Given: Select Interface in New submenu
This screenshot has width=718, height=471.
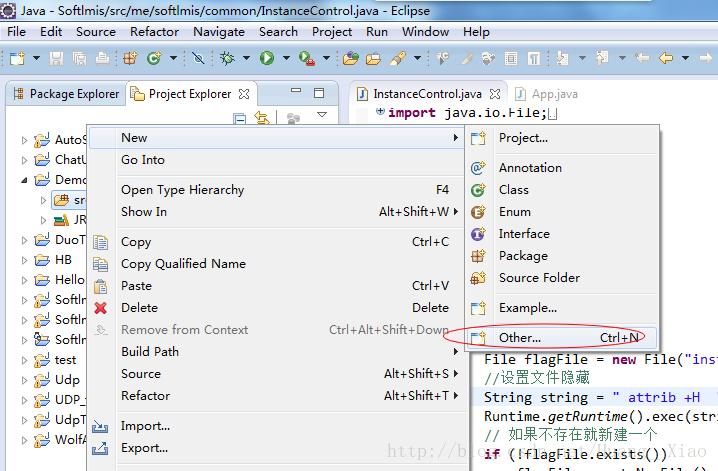Looking at the screenshot, I should [562, 234].
